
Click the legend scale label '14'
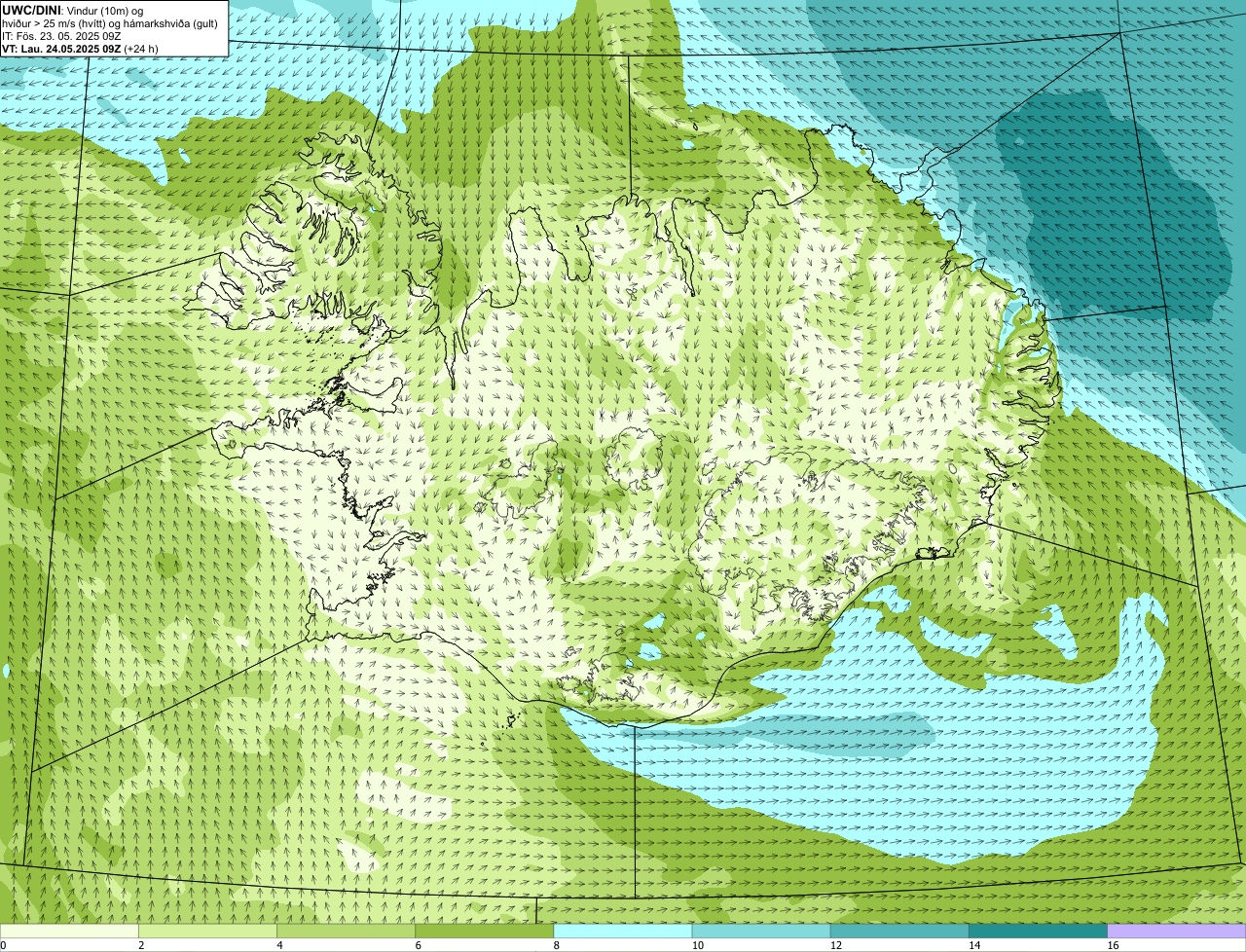973,945
